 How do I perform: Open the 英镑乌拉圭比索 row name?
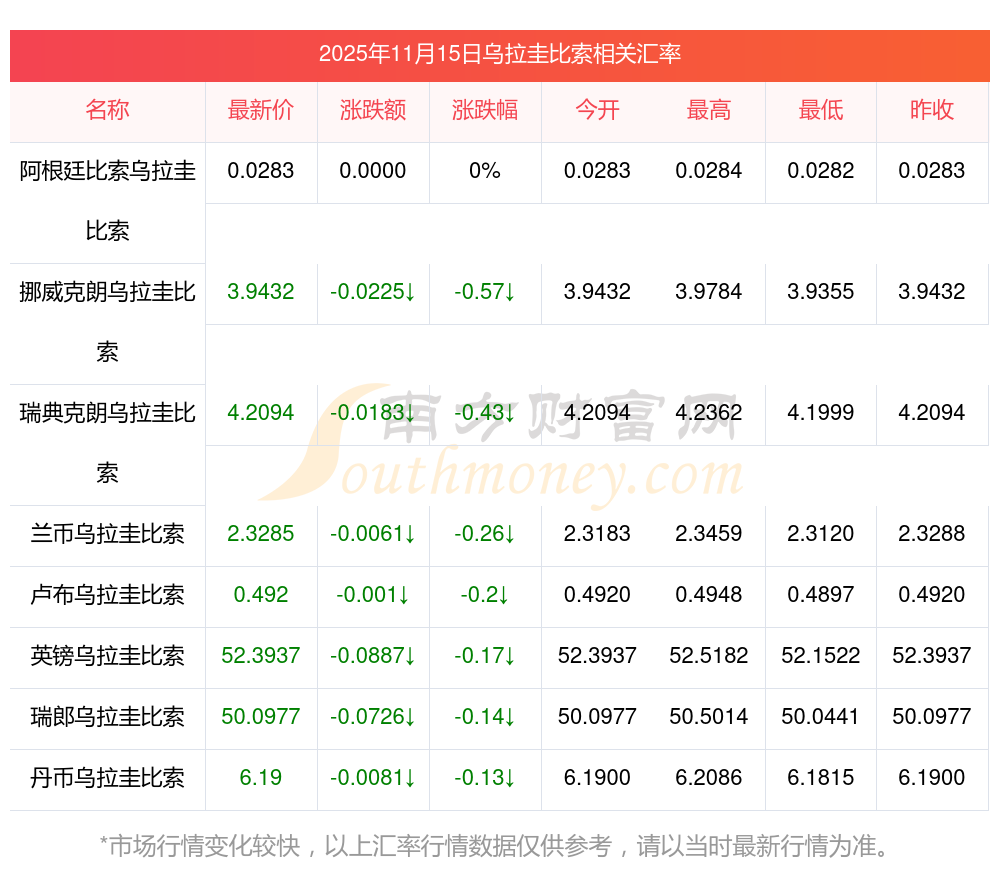point(107,656)
